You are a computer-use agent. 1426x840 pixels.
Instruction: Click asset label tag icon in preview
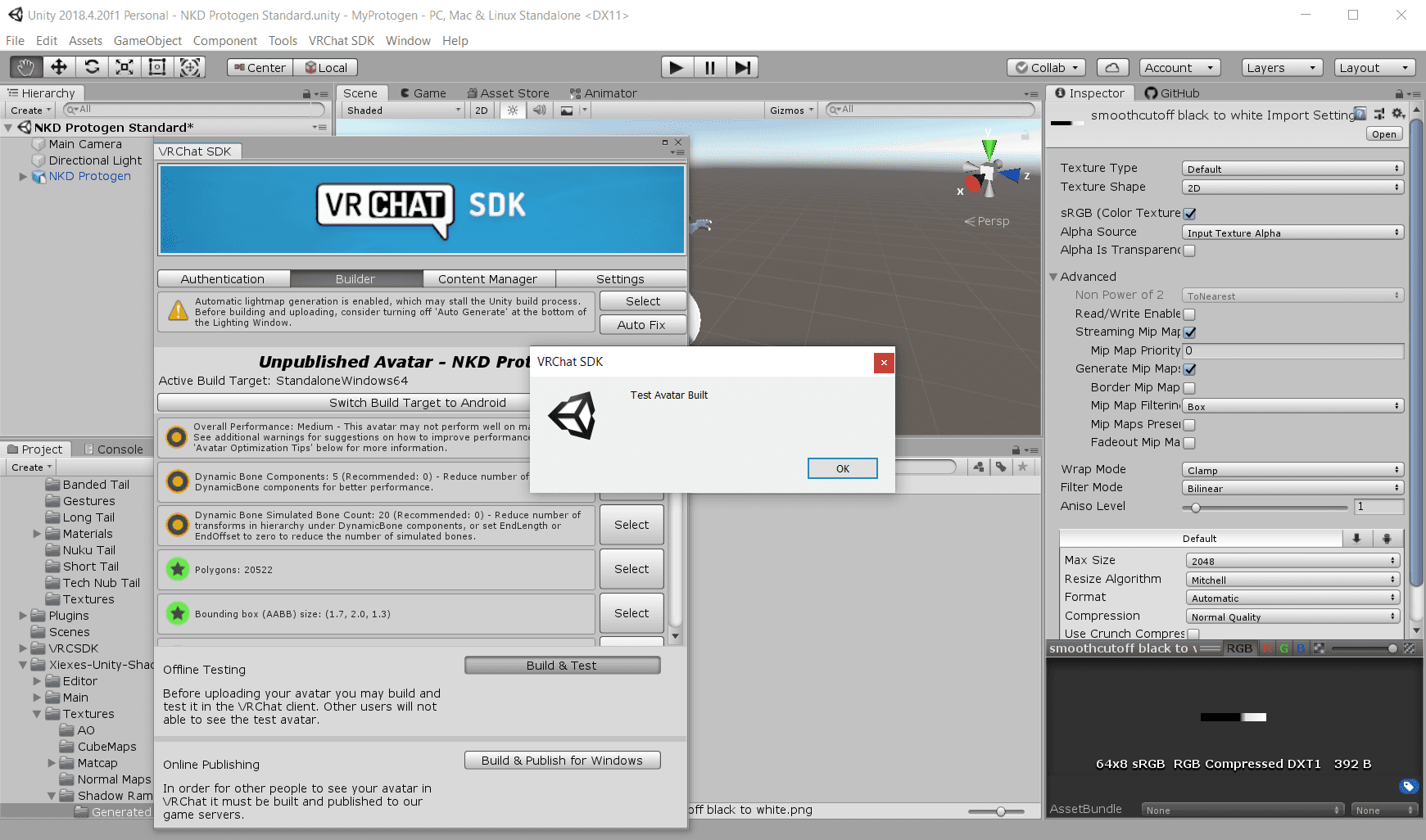[x=1409, y=786]
